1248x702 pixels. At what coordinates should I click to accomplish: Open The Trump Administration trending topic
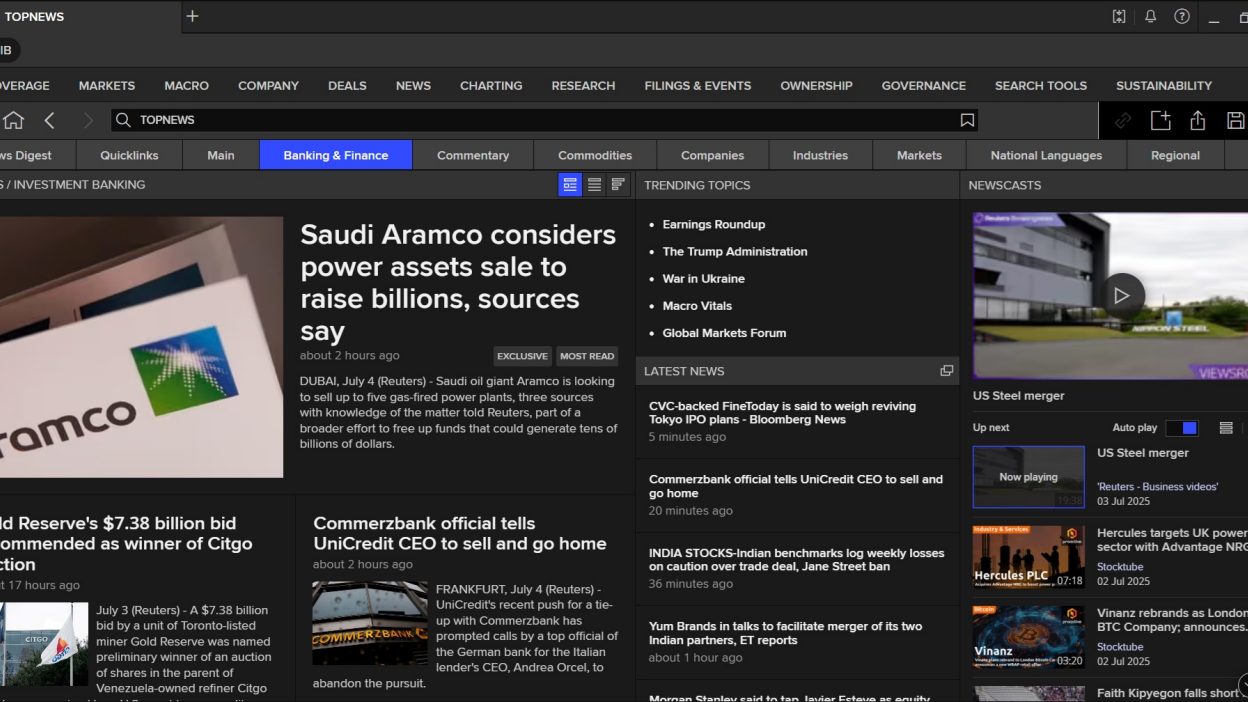pyautogui.click(x=735, y=252)
